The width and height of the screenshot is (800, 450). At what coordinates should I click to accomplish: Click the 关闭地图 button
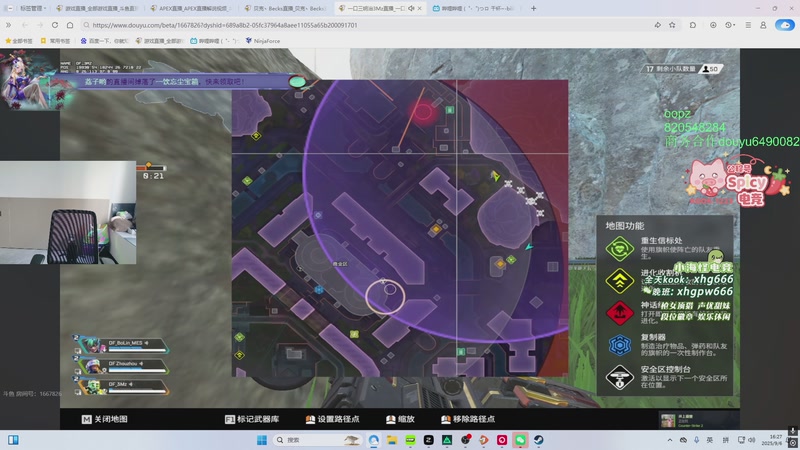[x=105, y=419]
